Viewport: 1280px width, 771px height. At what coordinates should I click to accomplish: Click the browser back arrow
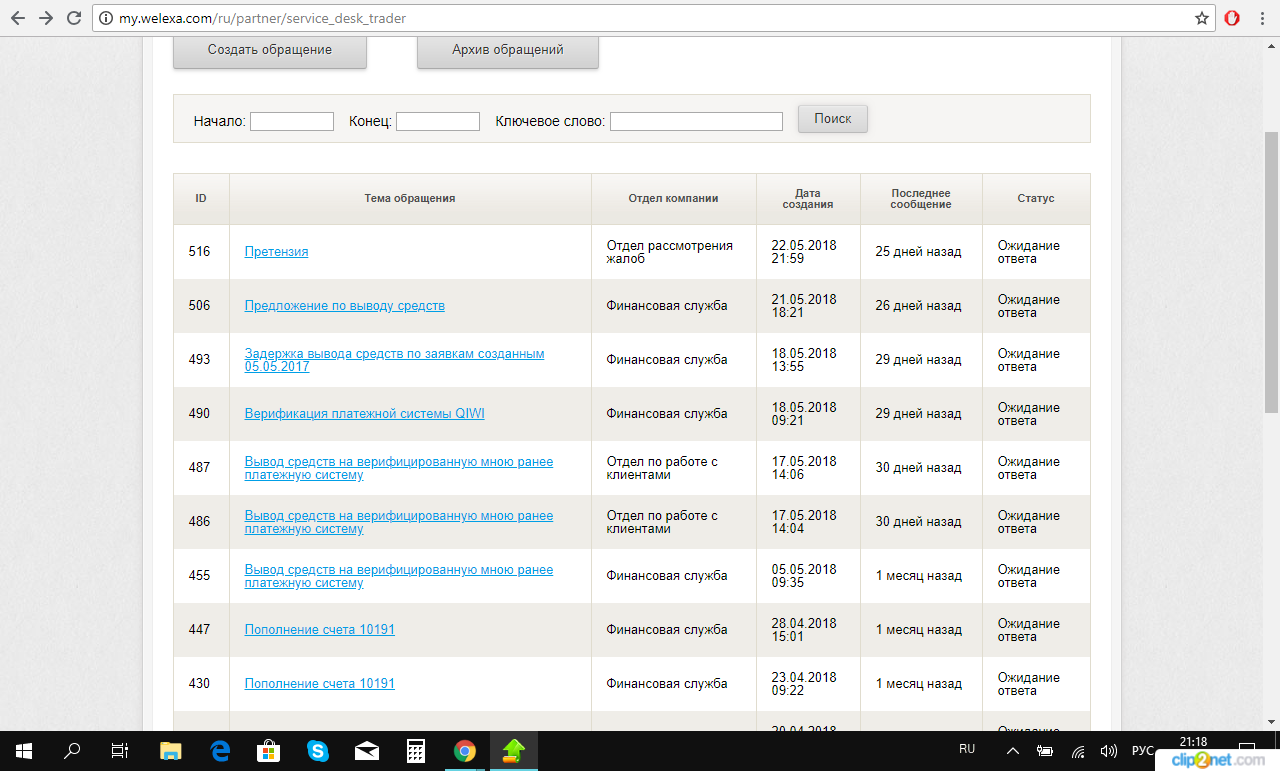tap(18, 18)
